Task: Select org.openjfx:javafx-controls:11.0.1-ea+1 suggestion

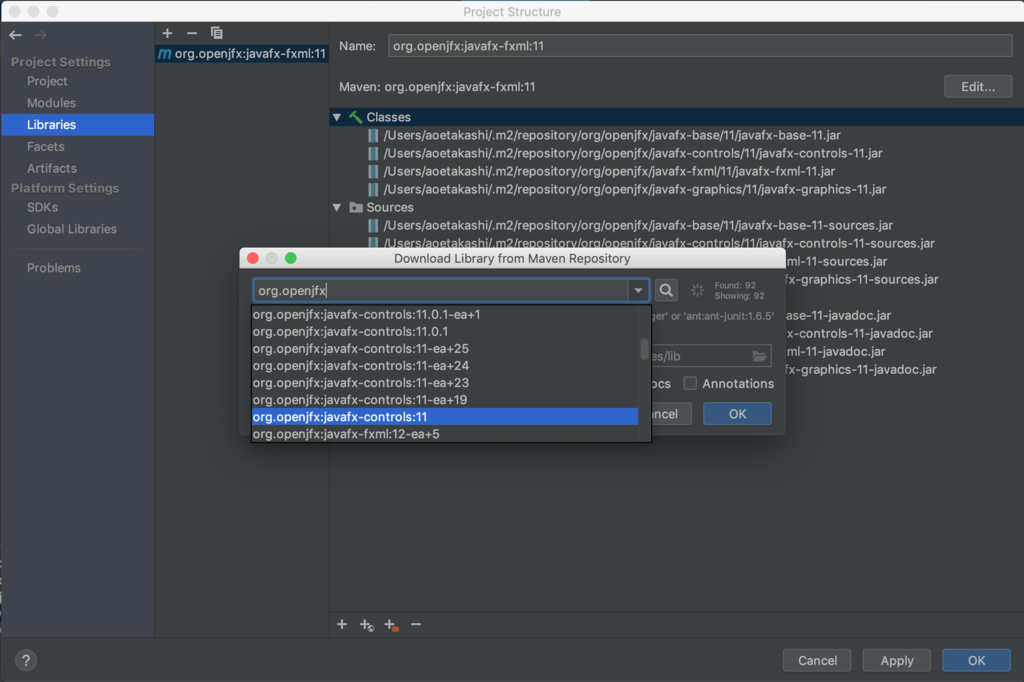Action: (x=445, y=314)
